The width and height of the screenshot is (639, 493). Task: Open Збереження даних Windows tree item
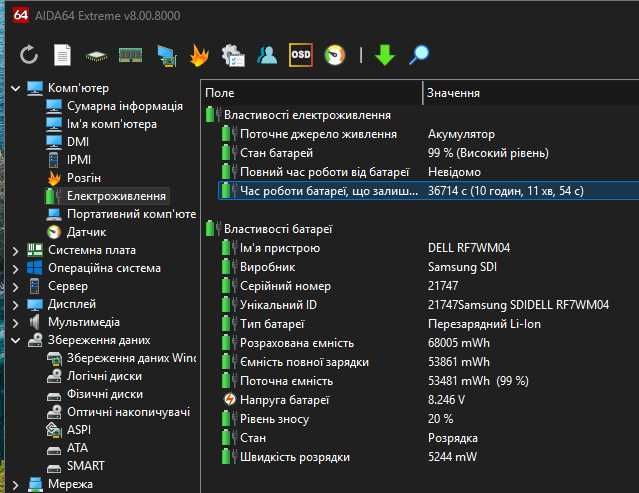click(x=131, y=358)
